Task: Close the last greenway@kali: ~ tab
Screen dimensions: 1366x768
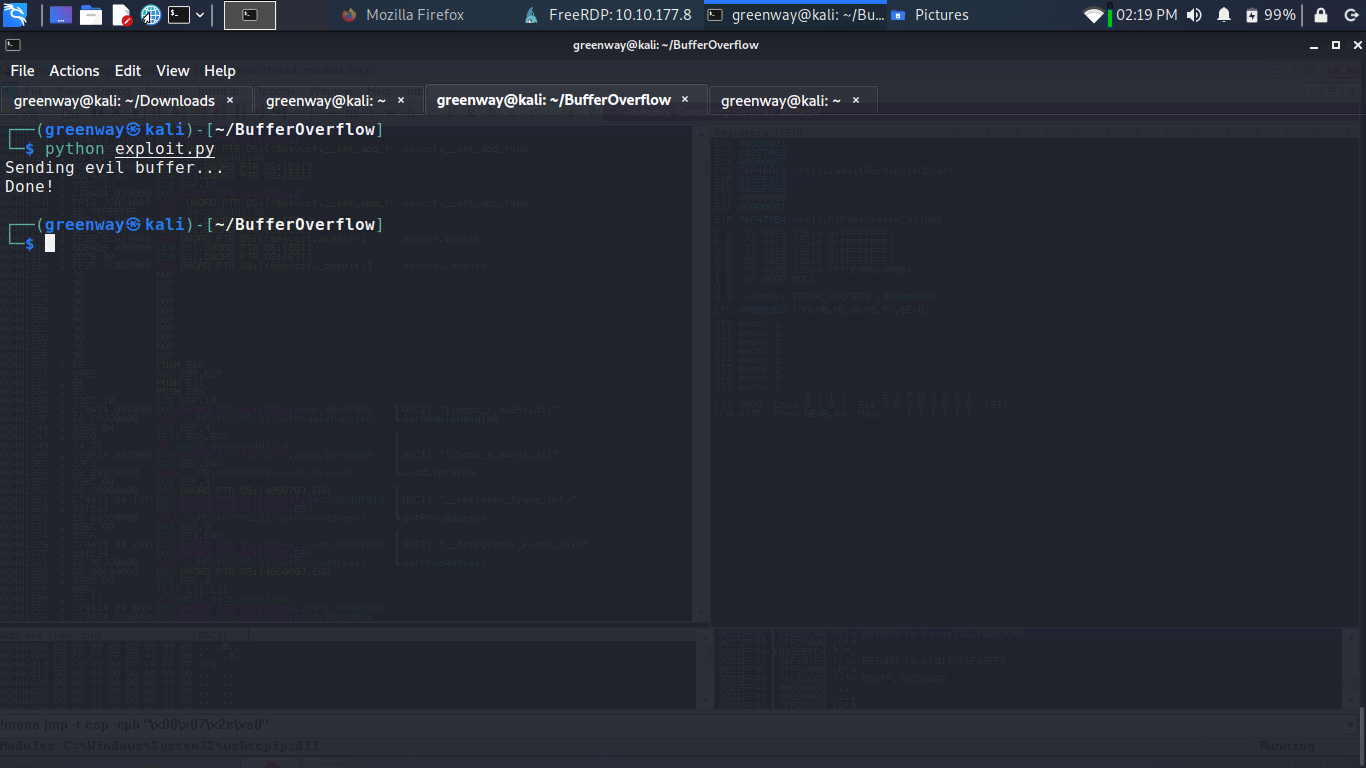Action: point(855,100)
